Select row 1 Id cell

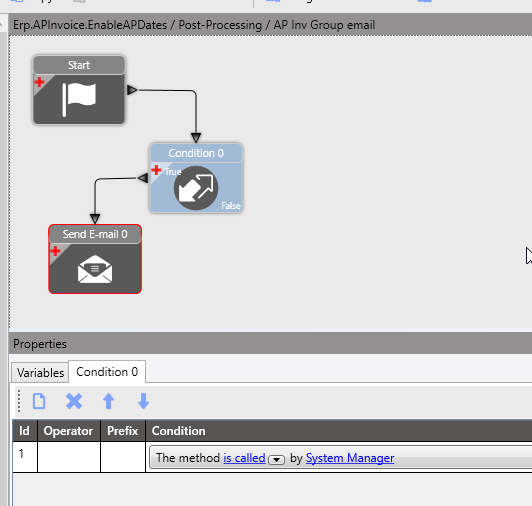[x=25, y=457]
